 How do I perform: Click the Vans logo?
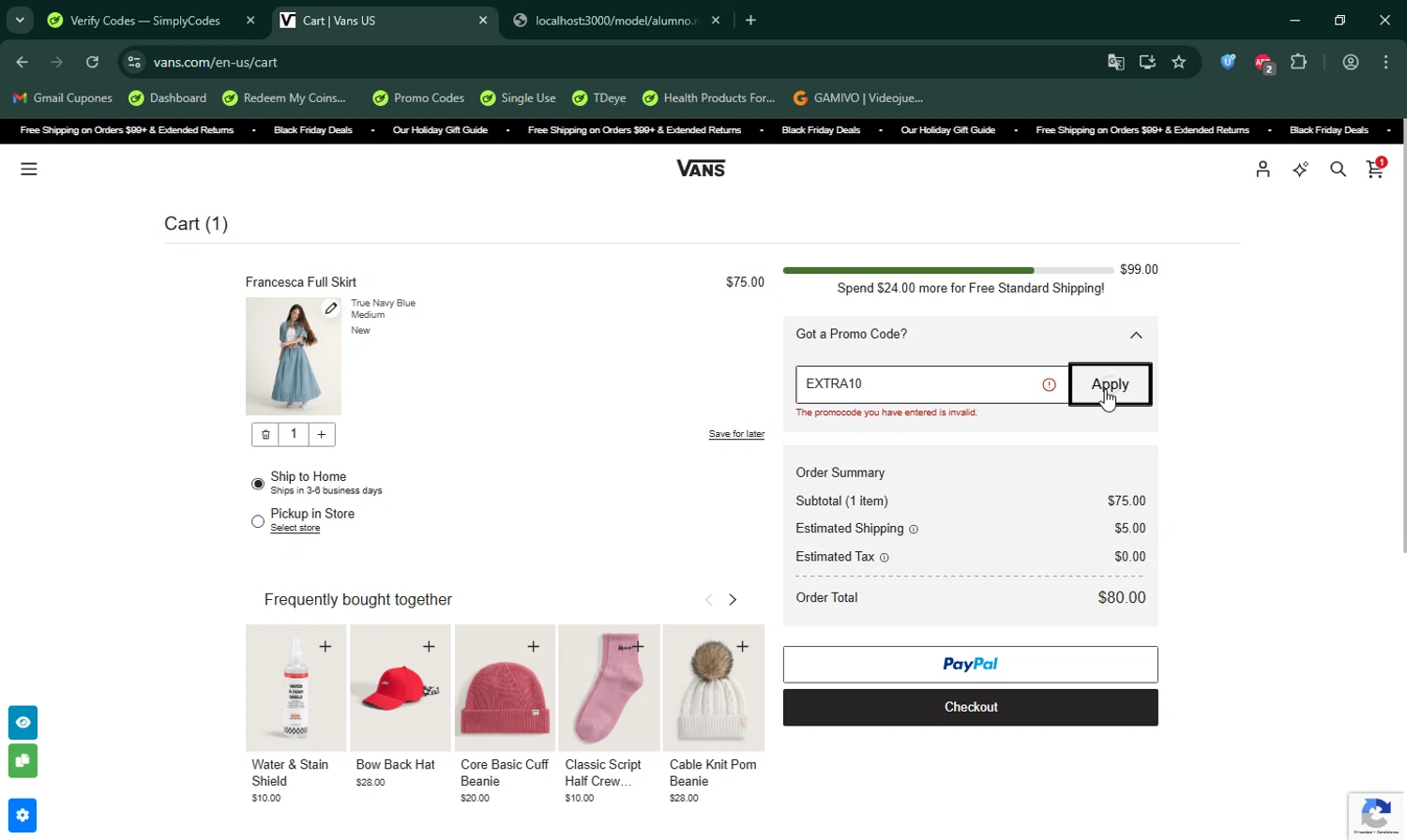click(701, 169)
